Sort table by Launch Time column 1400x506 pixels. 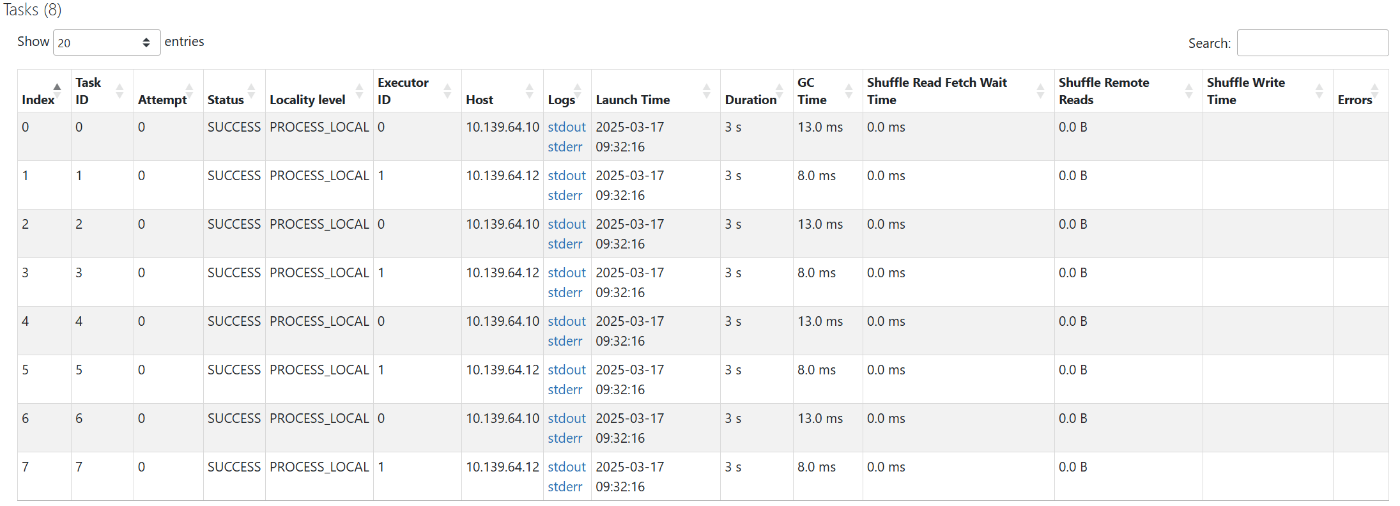(x=656, y=91)
